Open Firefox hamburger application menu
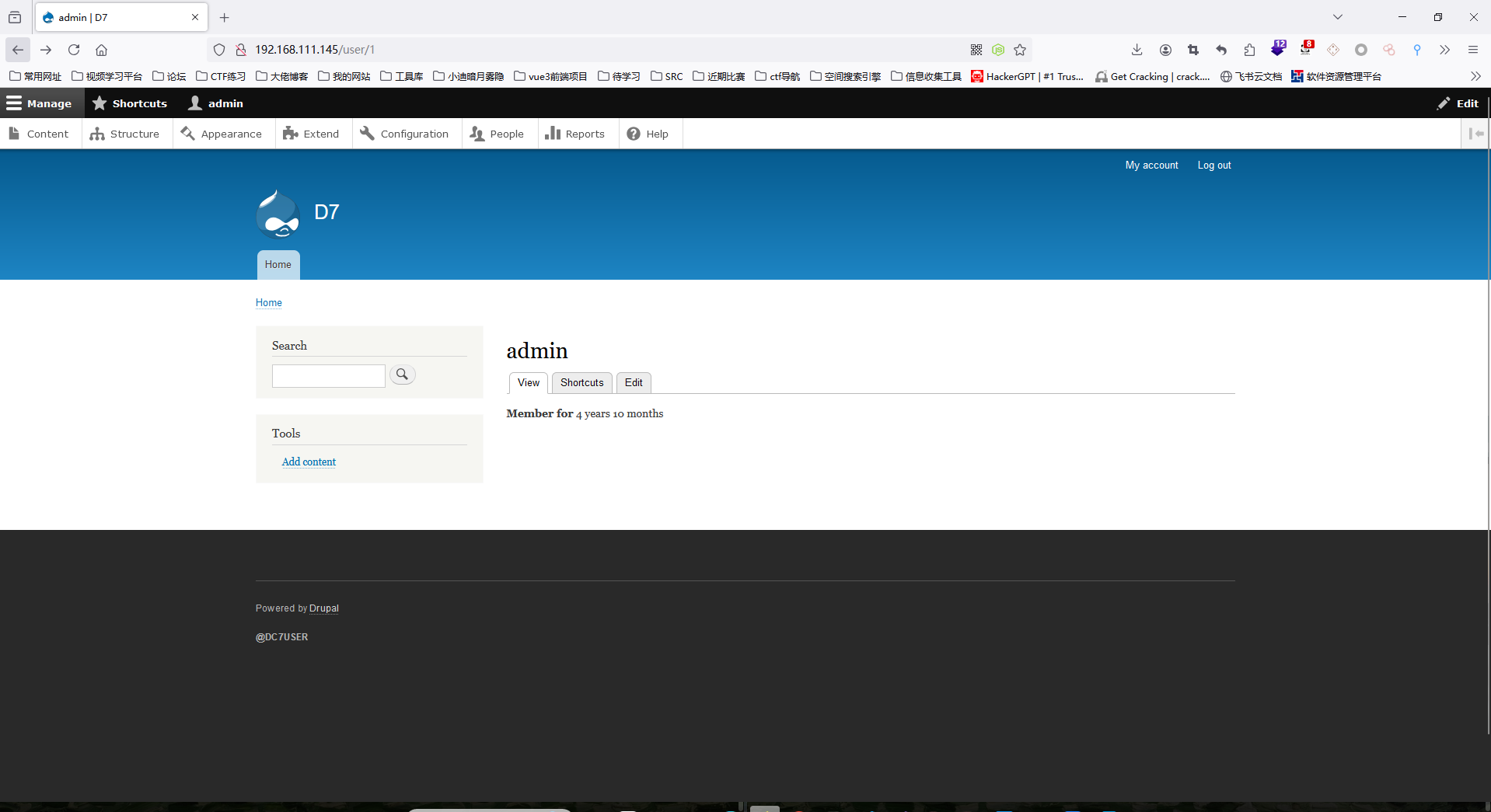The width and height of the screenshot is (1491, 812). click(1472, 50)
